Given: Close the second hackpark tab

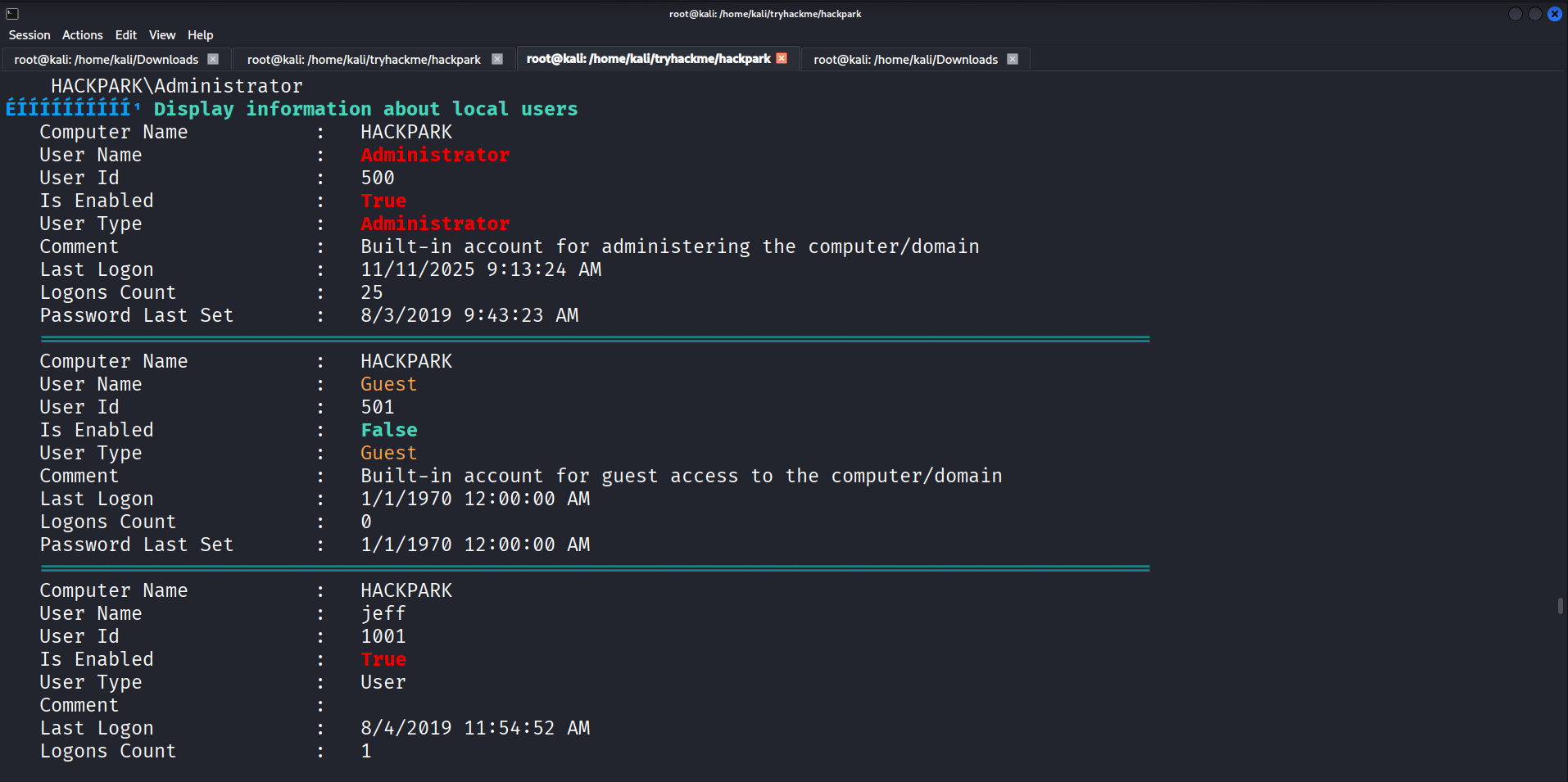Looking at the screenshot, I should click(497, 59).
